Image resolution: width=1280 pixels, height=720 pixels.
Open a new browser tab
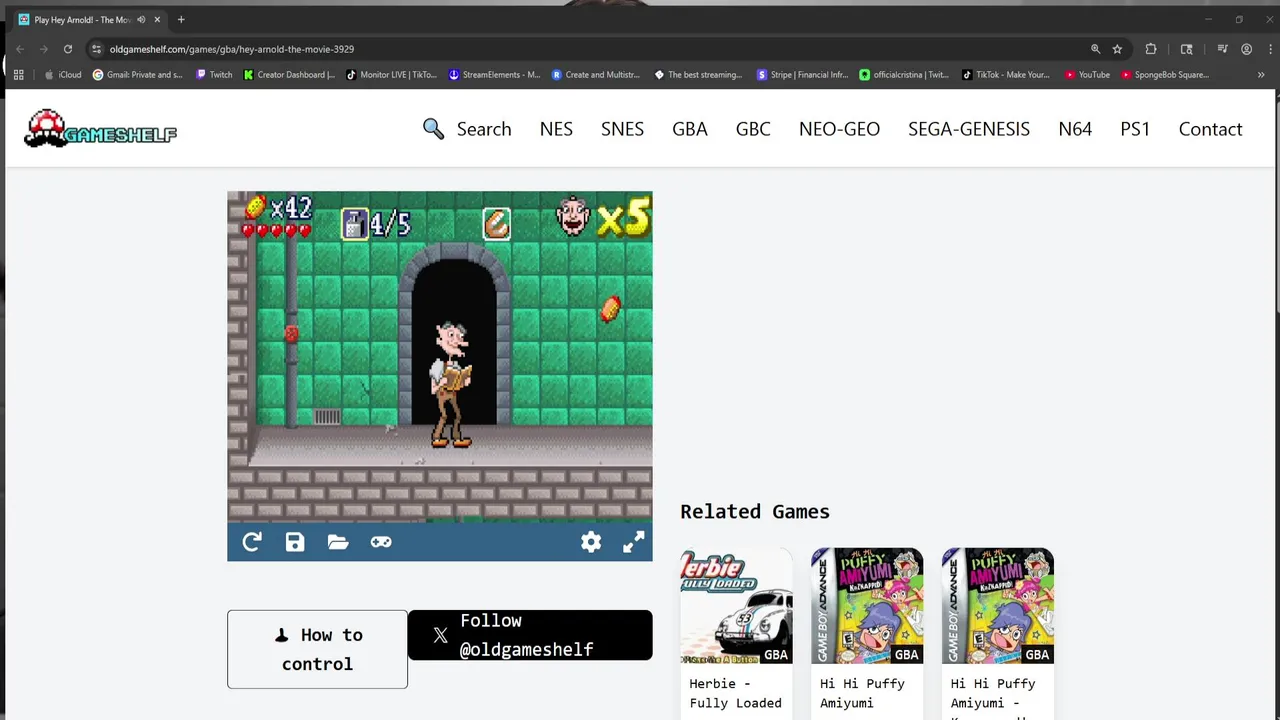[x=181, y=20]
